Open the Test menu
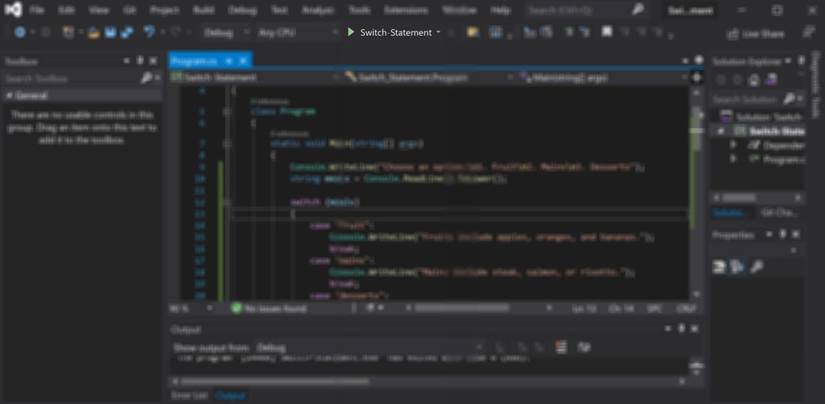The width and height of the screenshot is (825, 404). (x=279, y=11)
